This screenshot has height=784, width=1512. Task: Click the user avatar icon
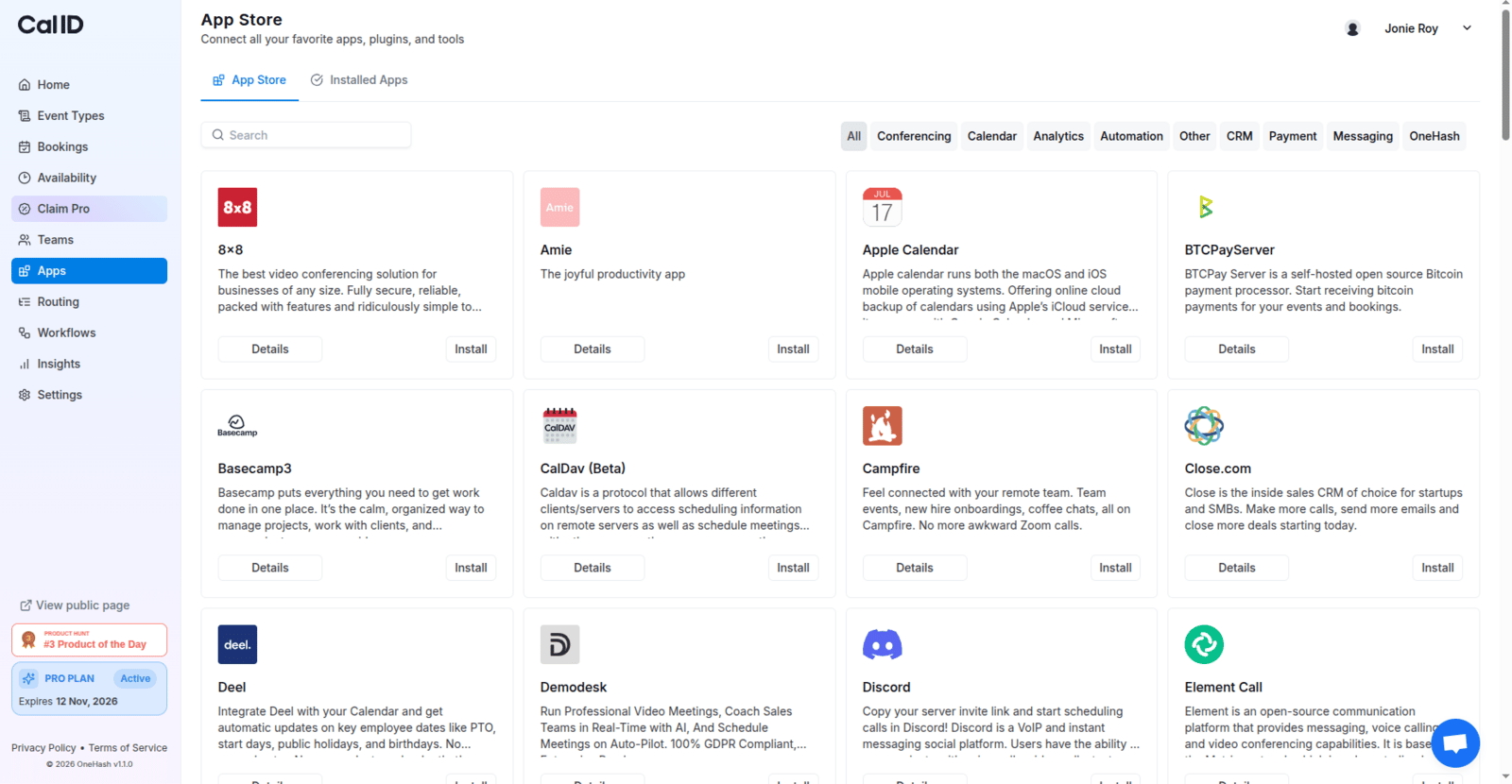point(1352,28)
